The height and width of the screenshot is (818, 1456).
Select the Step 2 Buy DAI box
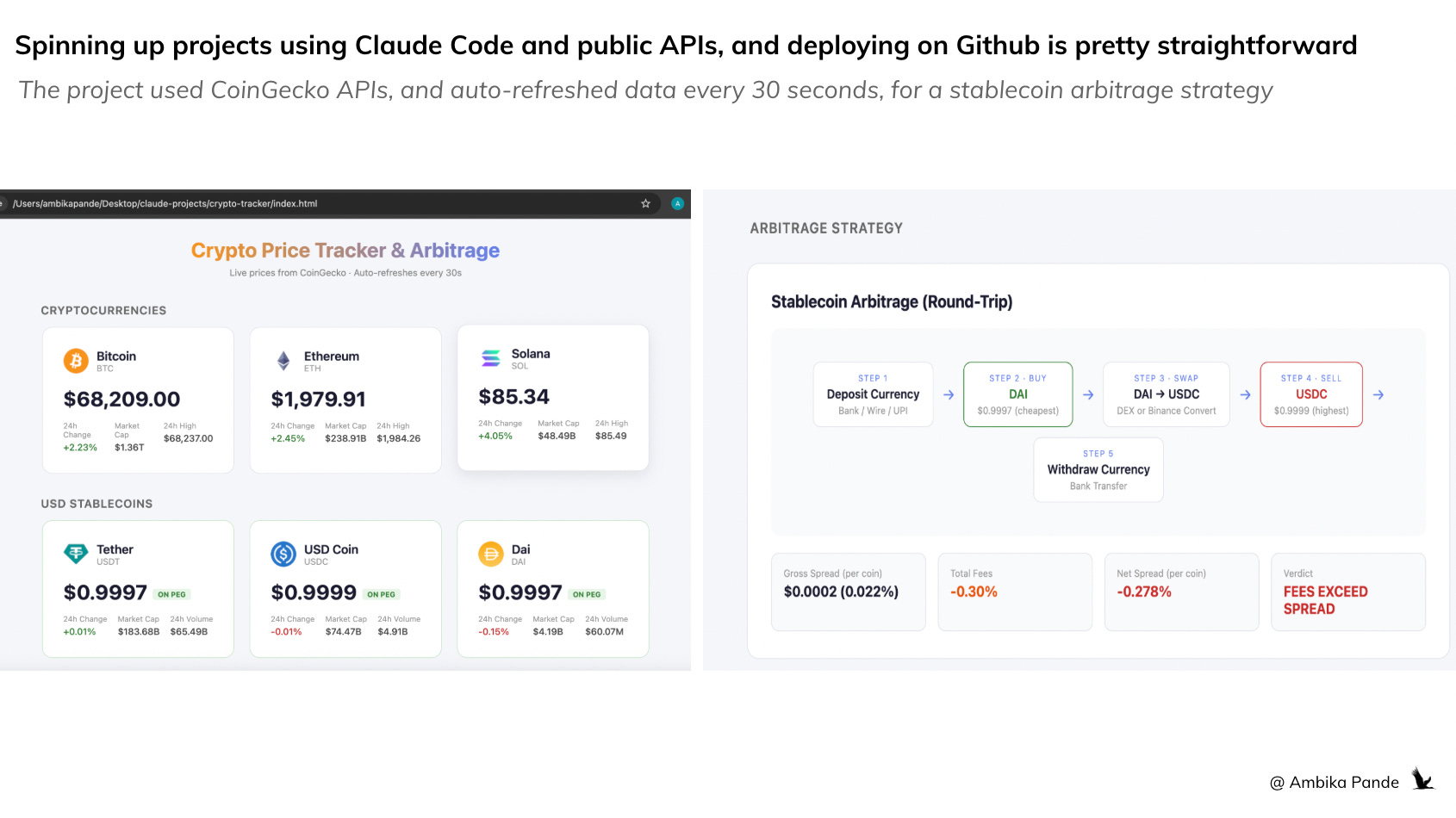pyautogui.click(x=1018, y=394)
